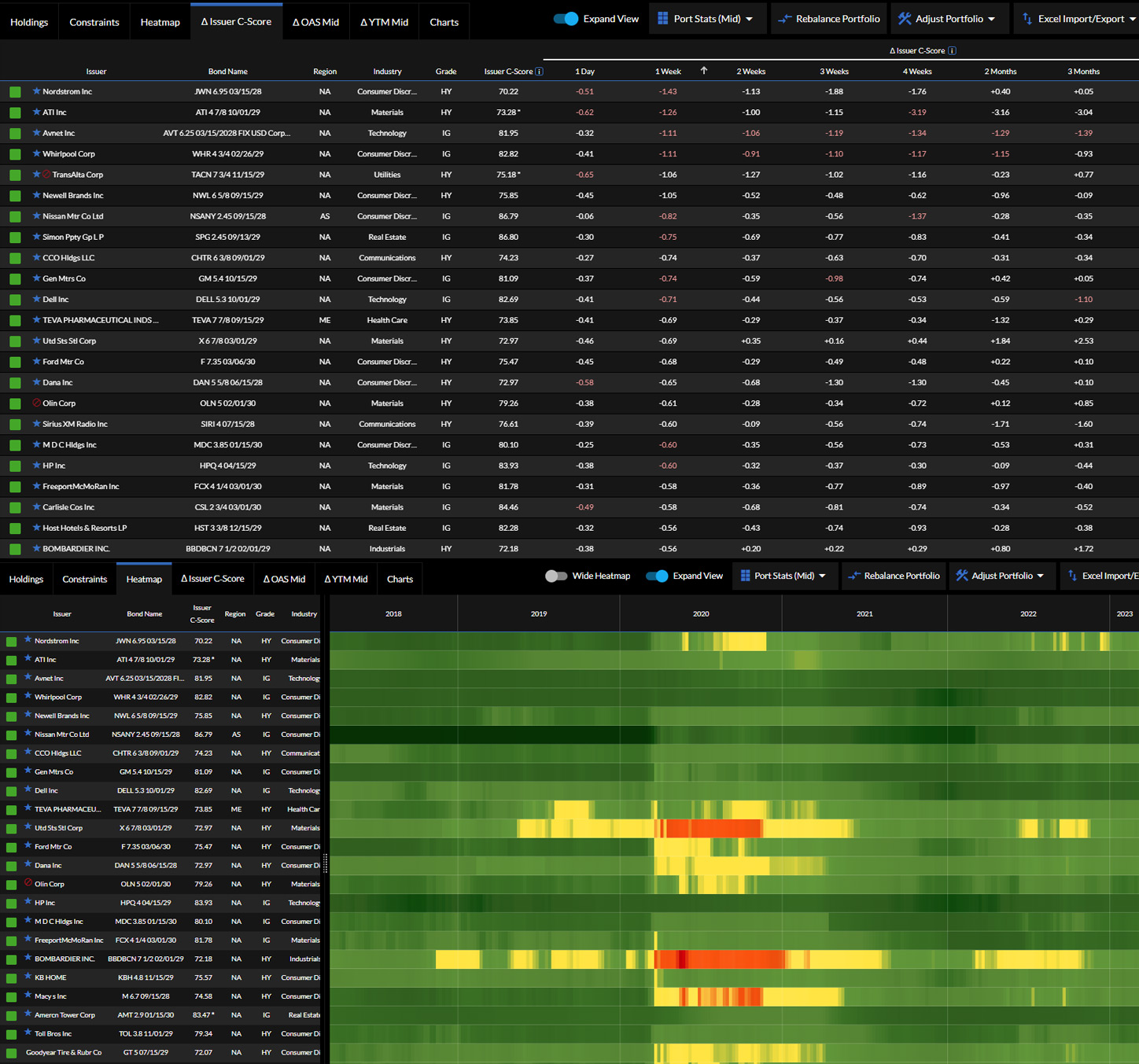Click the info icon next to Issuer C-Score column header
The height and width of the screenshot is (1064, 1139).
tap(539, 72)
